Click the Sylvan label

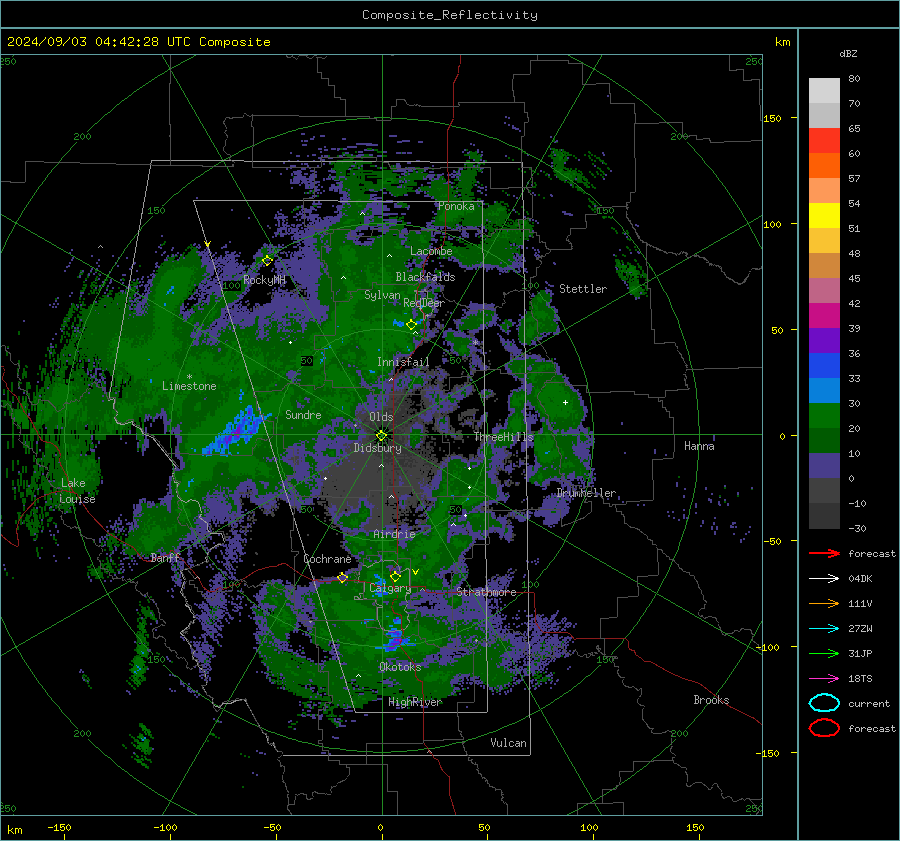[x=382, y=295]
